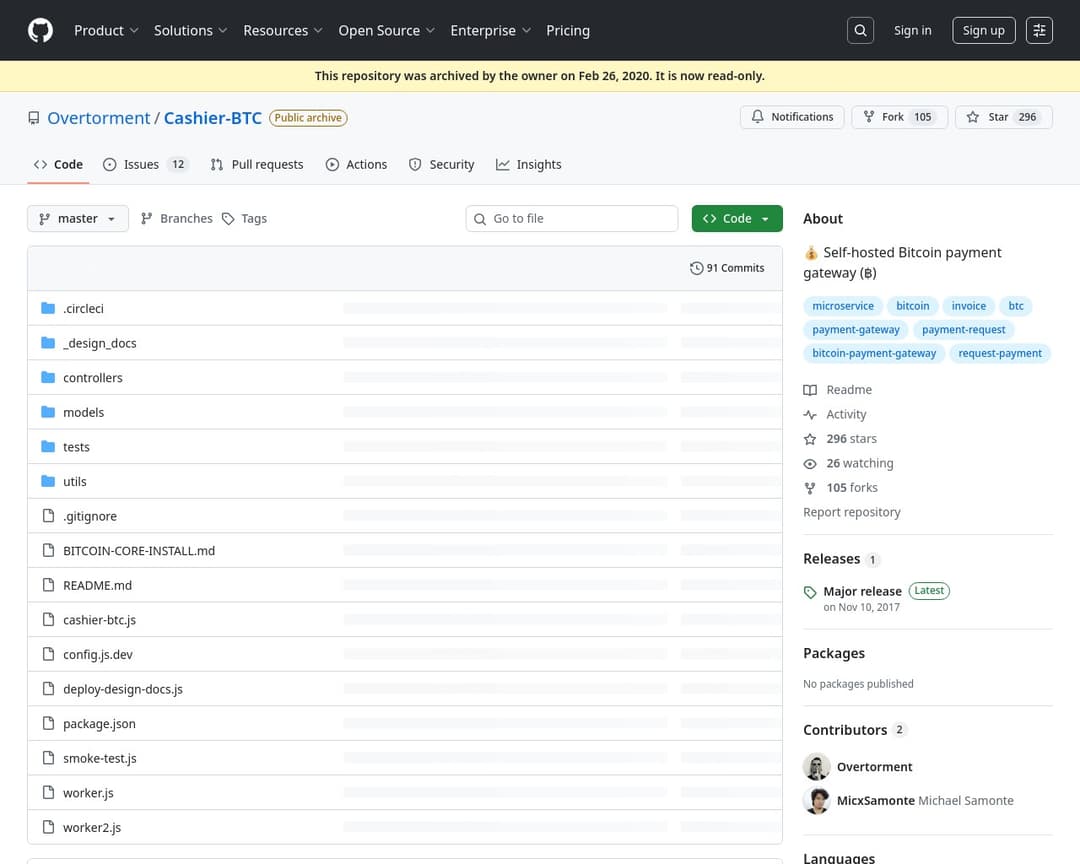Open the search magnifier button
1080x864 pixels.
860,30
